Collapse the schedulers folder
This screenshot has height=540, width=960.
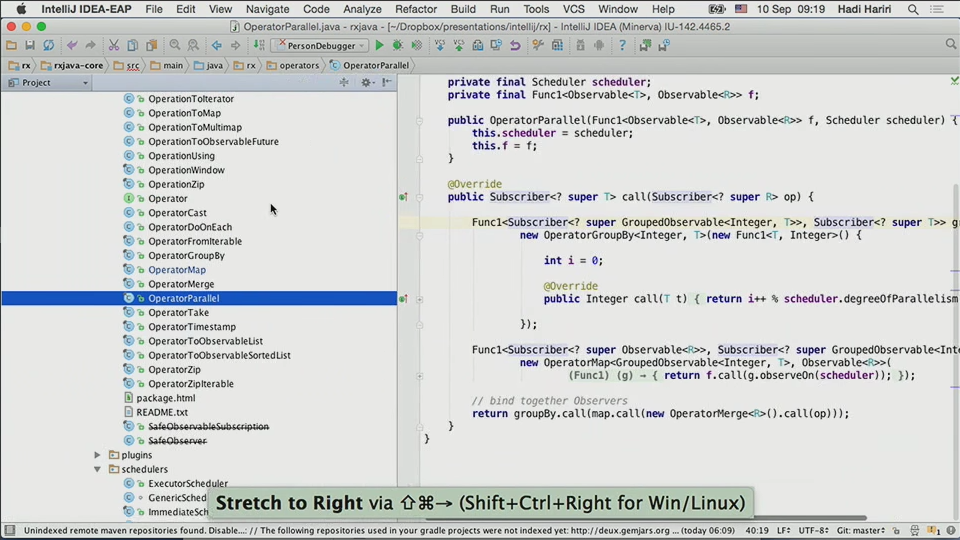(112, 469)
